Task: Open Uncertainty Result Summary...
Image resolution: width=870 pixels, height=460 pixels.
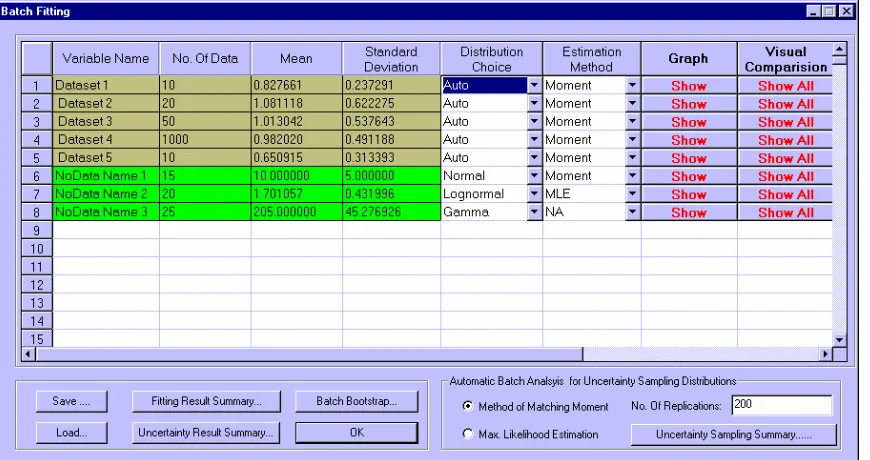Action: (206, 433)
